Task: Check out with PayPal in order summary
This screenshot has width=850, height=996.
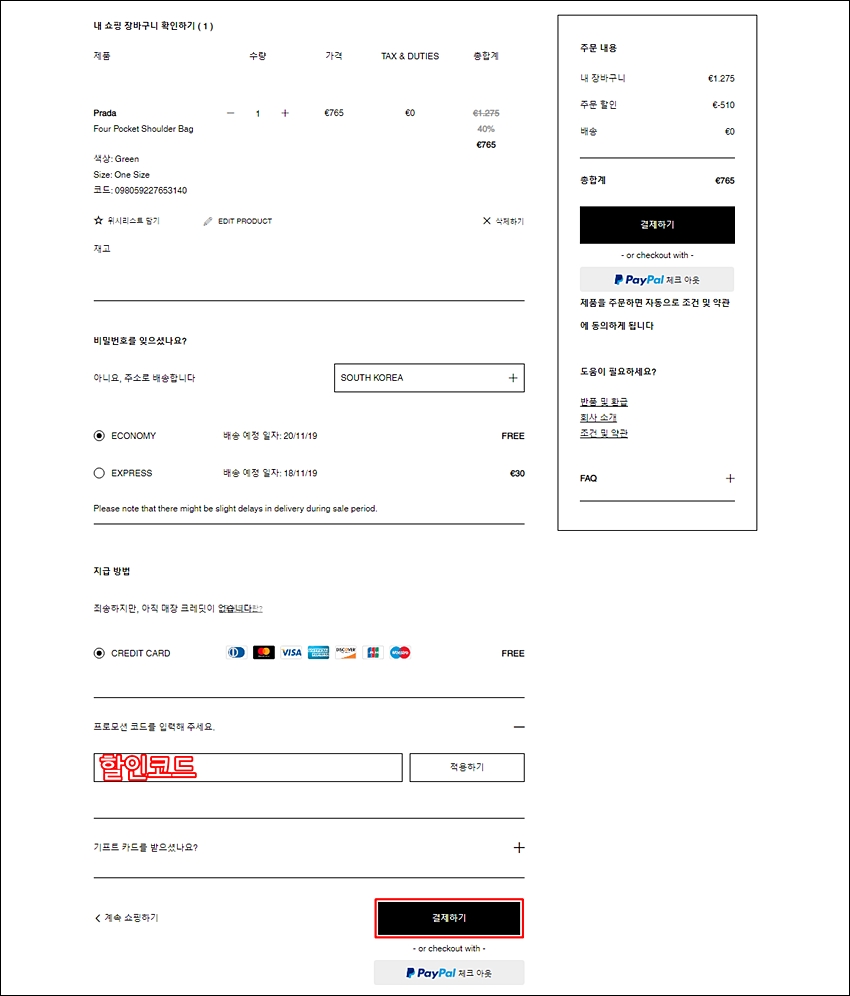Action: pos(657,279)
